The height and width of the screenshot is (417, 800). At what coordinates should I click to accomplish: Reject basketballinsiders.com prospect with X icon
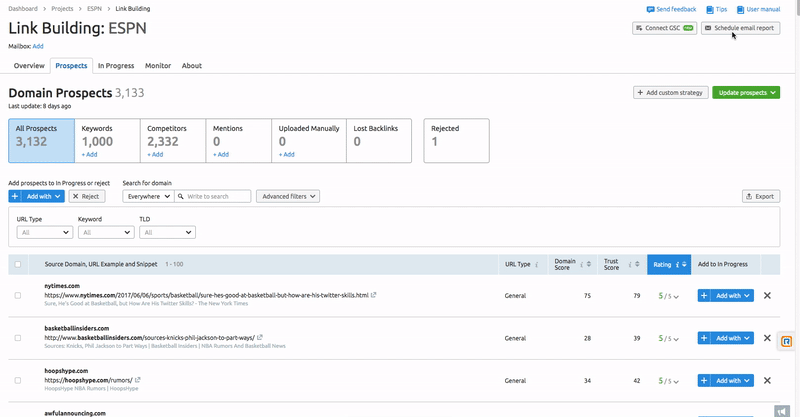click(767, 338)
